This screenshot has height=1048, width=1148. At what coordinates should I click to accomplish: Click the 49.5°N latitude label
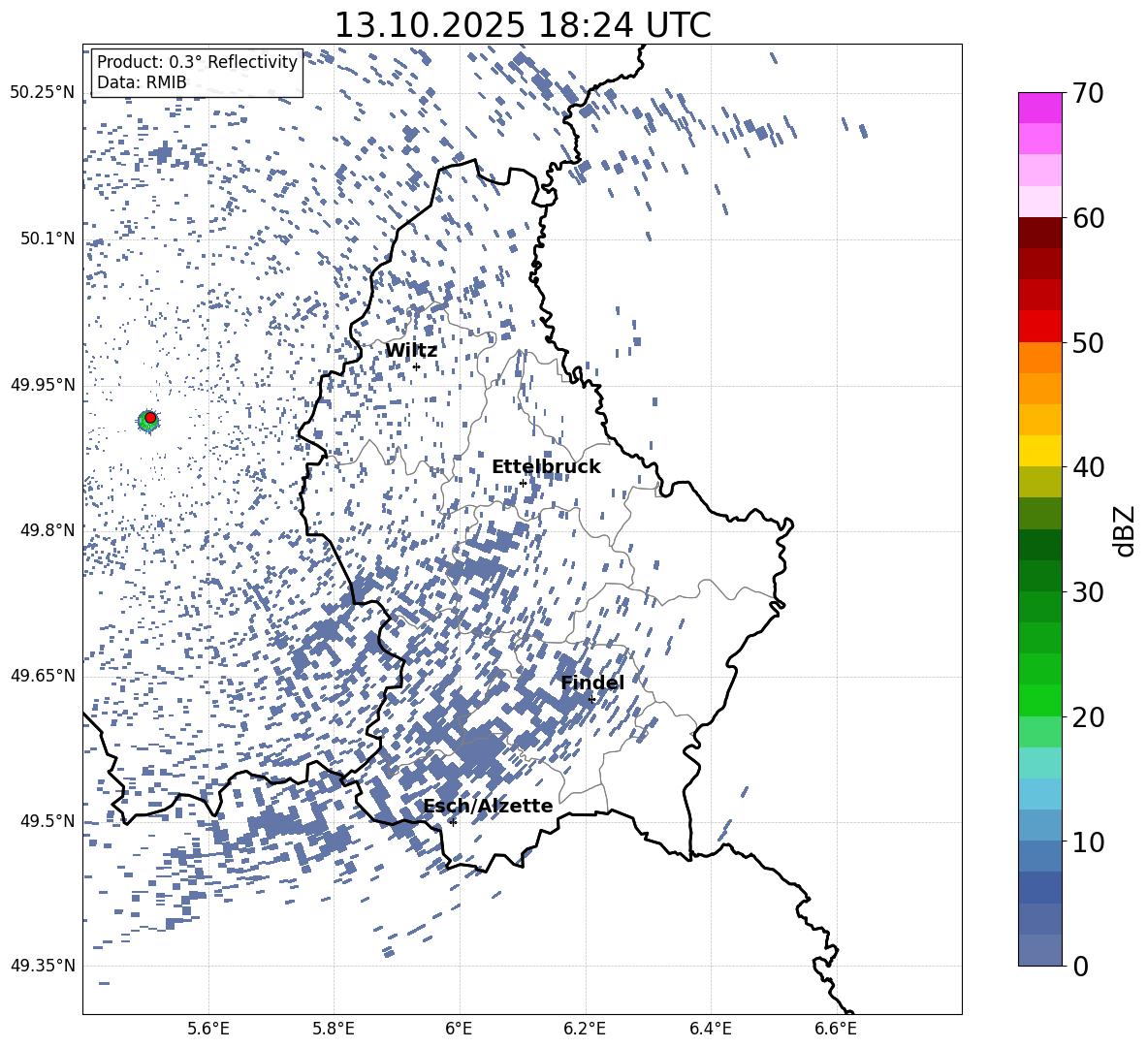48,821
